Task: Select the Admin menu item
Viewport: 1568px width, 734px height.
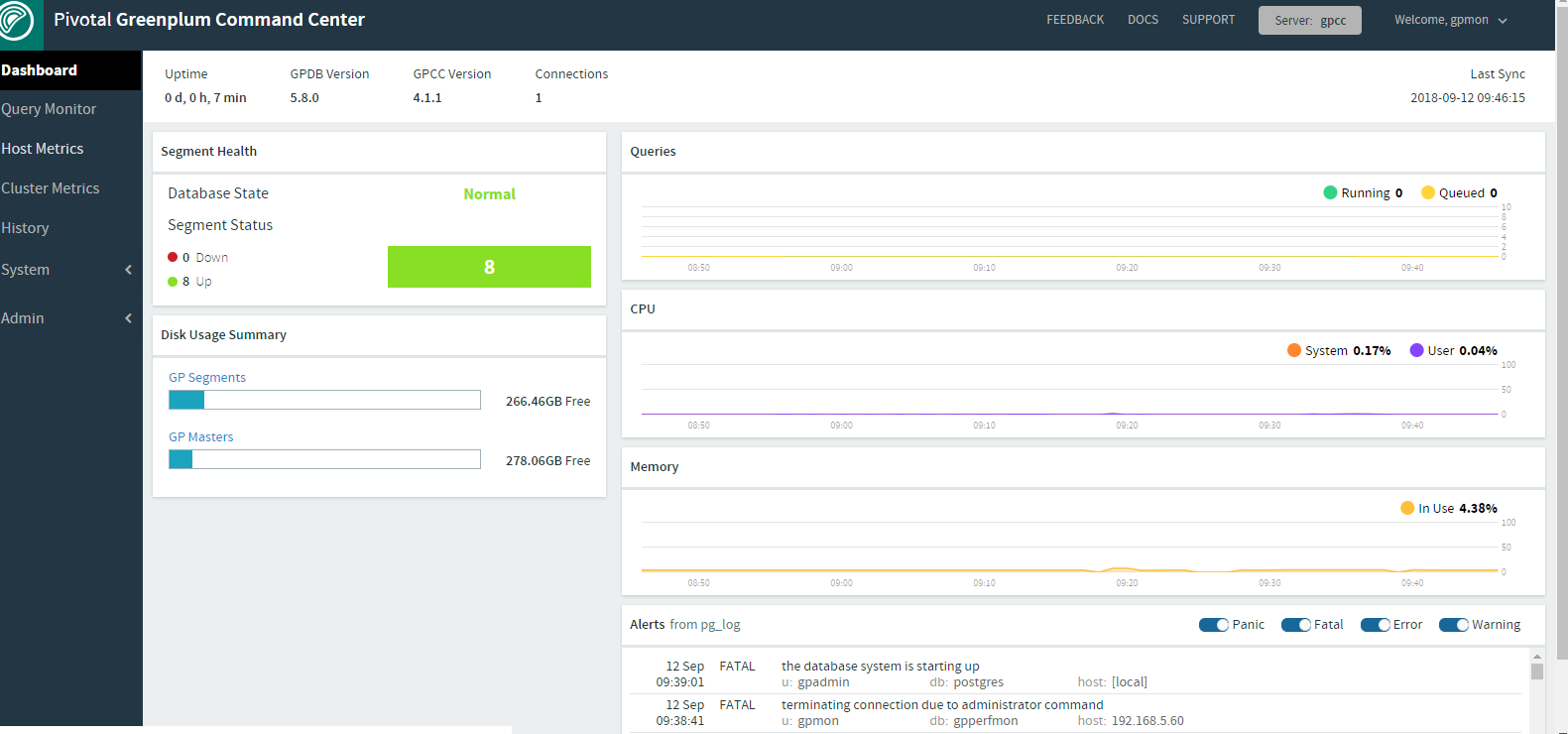Action: [x=23, y=318]
